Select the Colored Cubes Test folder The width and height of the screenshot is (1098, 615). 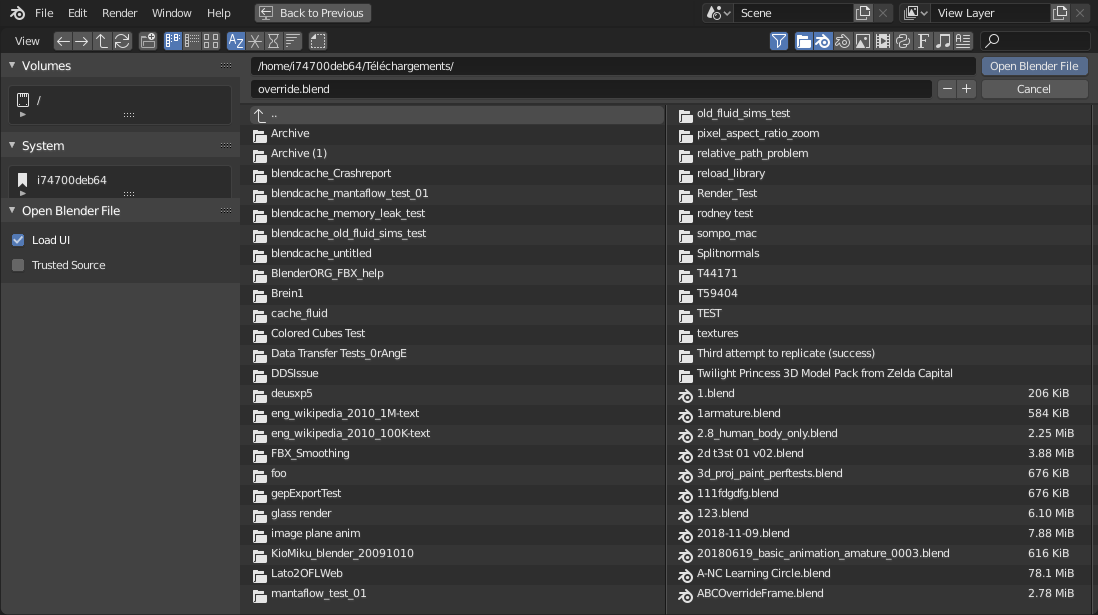[x=457, y=333]
